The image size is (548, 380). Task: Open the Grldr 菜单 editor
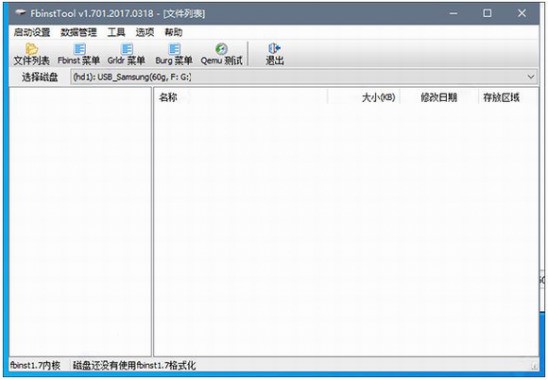[x=126, y=54]
